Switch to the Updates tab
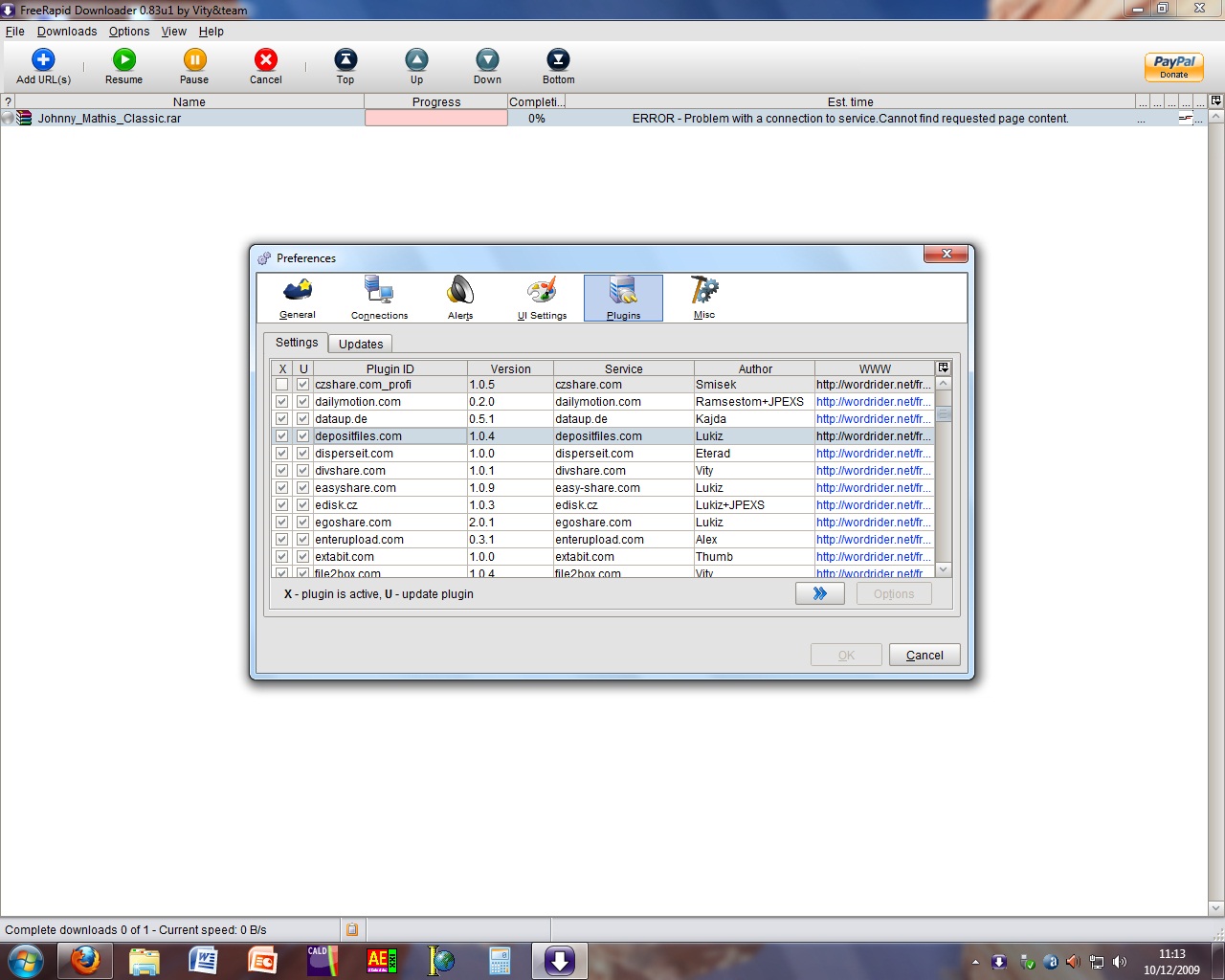Screen dimensions: 1225x980 361,344
